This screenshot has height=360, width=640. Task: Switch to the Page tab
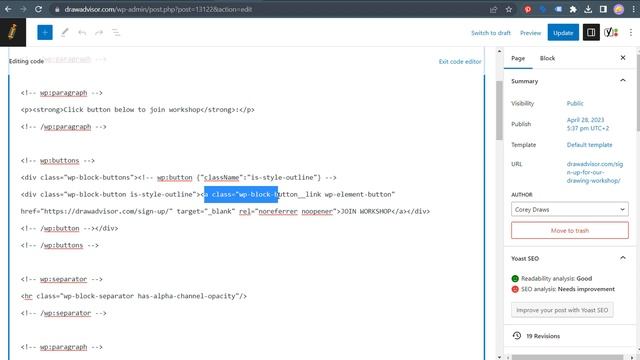[x=518, y=58]
